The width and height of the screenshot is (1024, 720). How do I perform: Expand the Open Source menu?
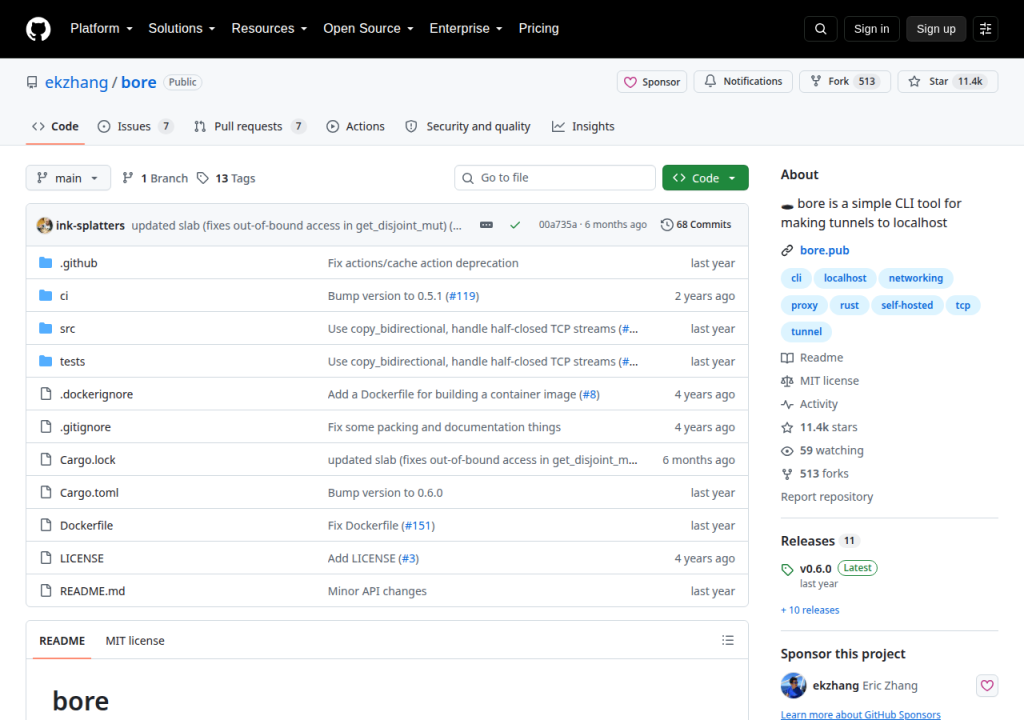pos(368,29)
